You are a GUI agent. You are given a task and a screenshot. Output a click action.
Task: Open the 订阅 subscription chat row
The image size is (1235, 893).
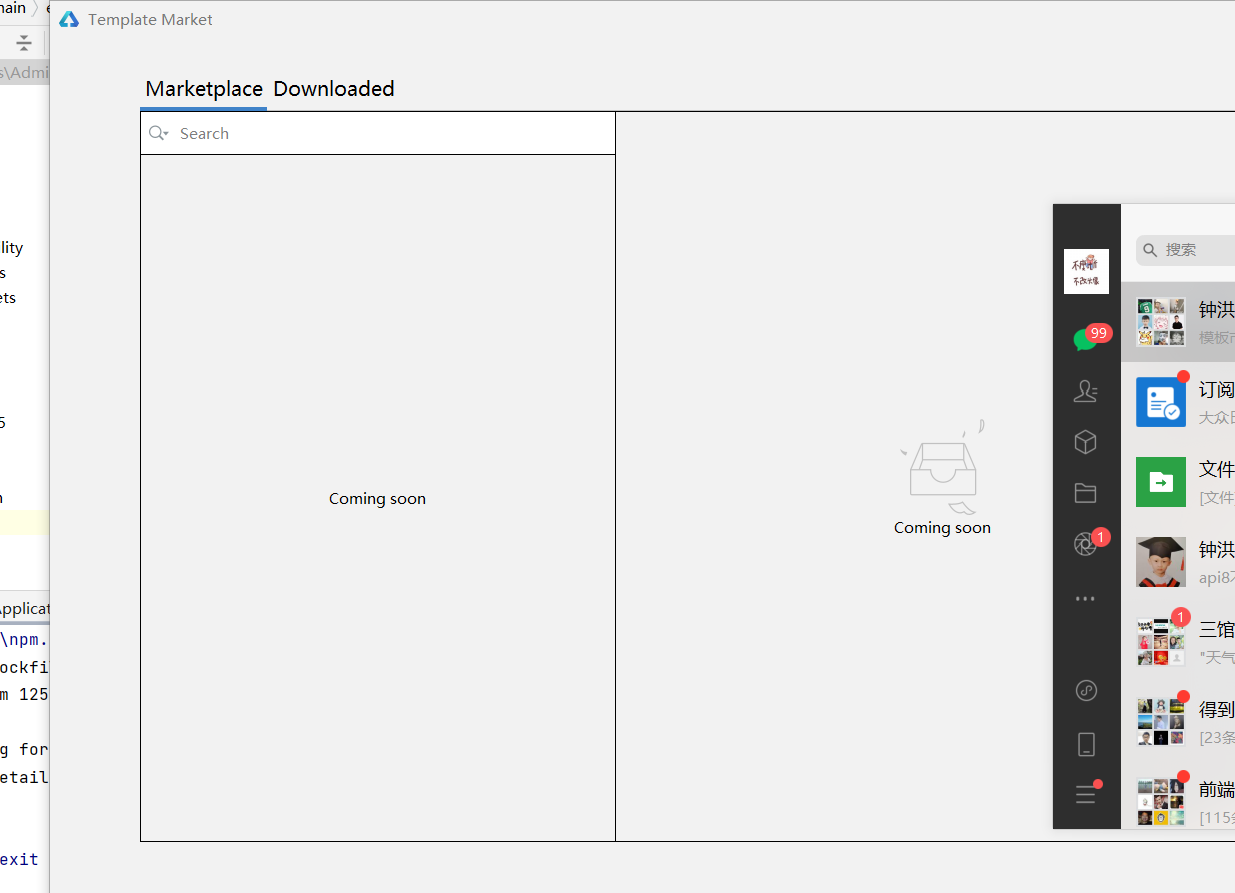pyautogui.click(x=1178, y=401)
